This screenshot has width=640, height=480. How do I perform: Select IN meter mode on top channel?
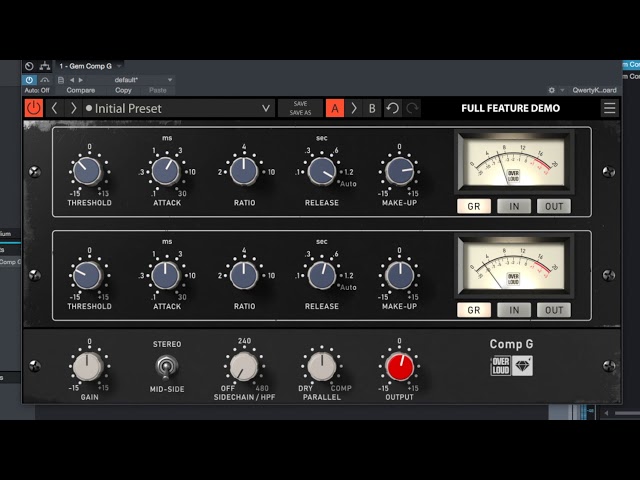pyautogui.click(x=514, y=207)
